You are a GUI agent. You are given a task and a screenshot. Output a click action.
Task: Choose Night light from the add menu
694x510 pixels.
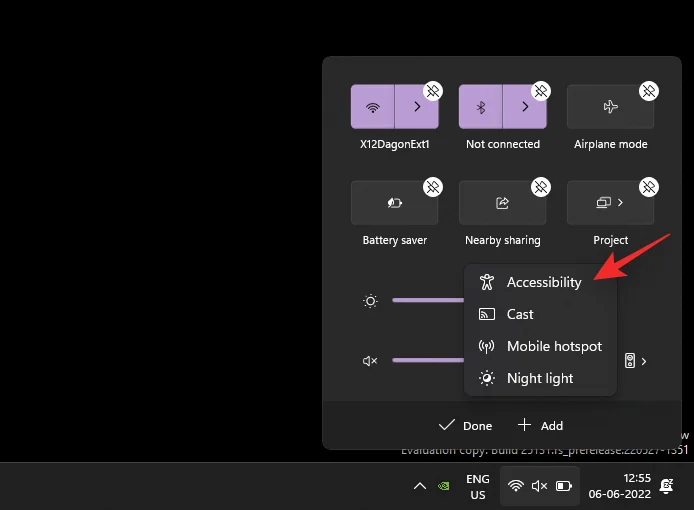(540, 378)
